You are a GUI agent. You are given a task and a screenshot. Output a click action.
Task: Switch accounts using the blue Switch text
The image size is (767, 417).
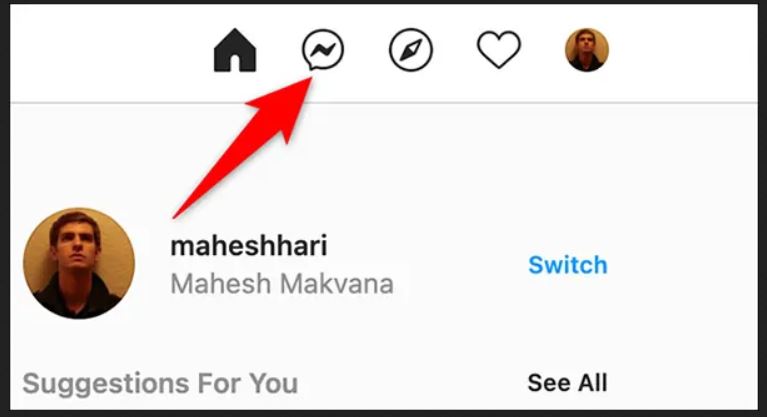tap(568, 265)
